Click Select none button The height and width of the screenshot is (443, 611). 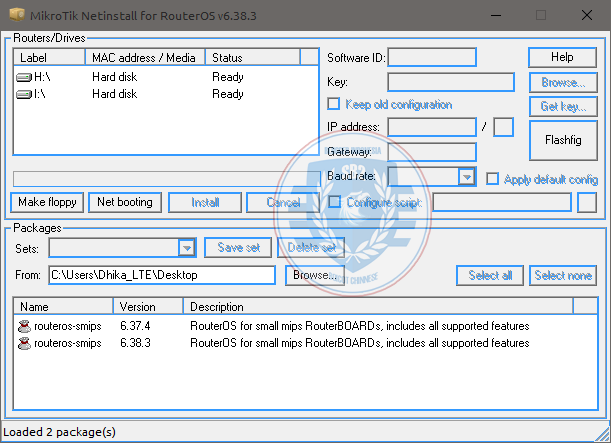point(563,275)
